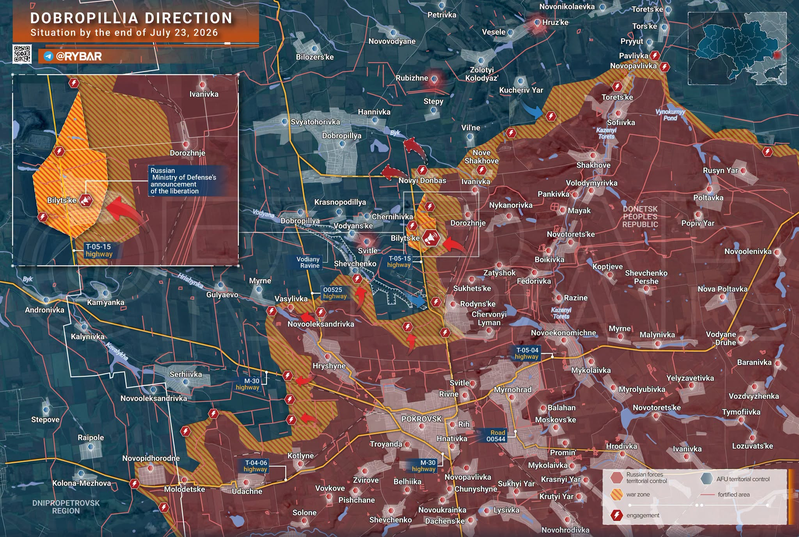This screenshot has height=537, width=799.
Task: Click the QR code below the title
Action: 22,54
